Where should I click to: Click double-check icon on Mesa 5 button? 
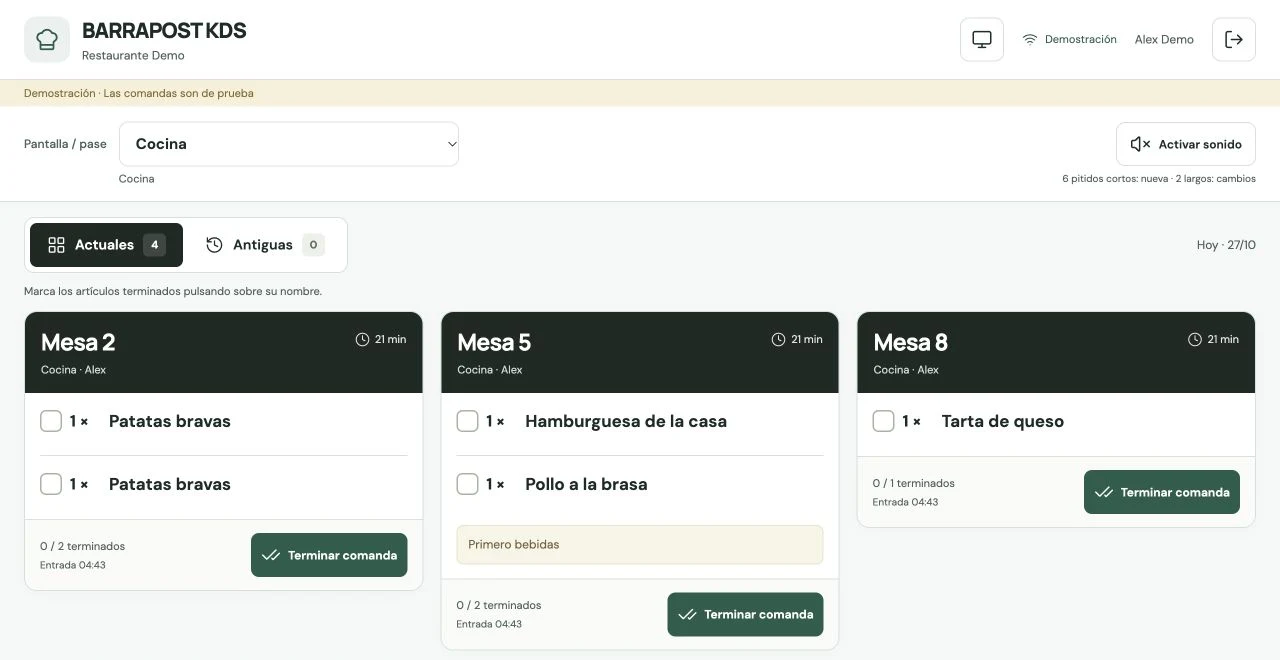click(687, 614)
